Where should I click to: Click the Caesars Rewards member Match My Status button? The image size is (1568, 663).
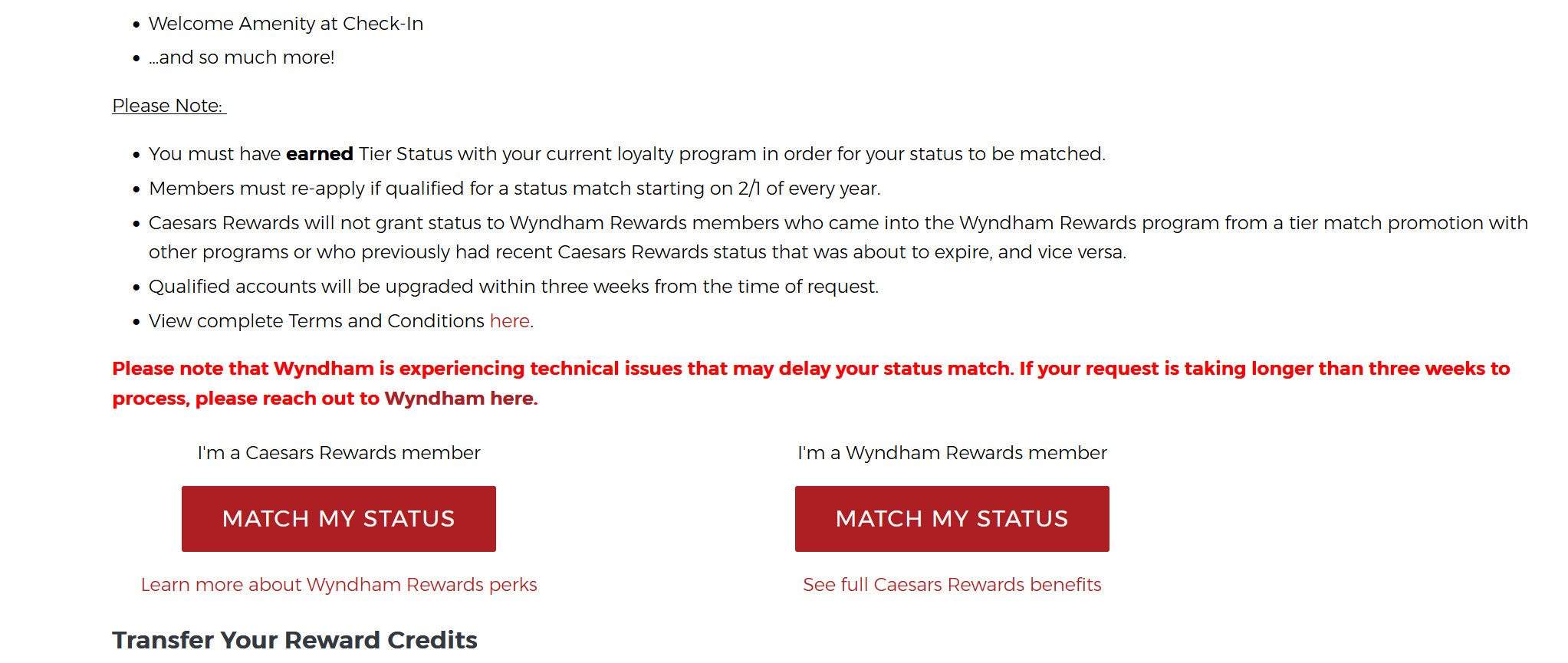338,519
